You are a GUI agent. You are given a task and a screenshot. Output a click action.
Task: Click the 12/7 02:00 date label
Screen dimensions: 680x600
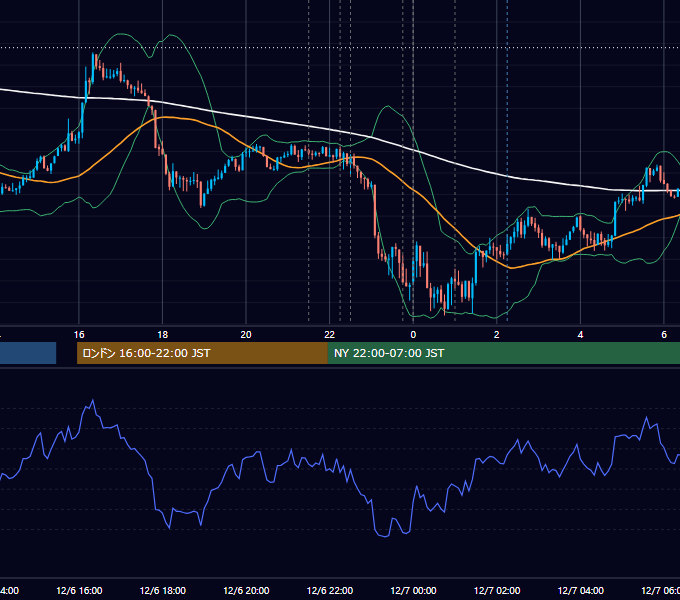pos(497,590)
